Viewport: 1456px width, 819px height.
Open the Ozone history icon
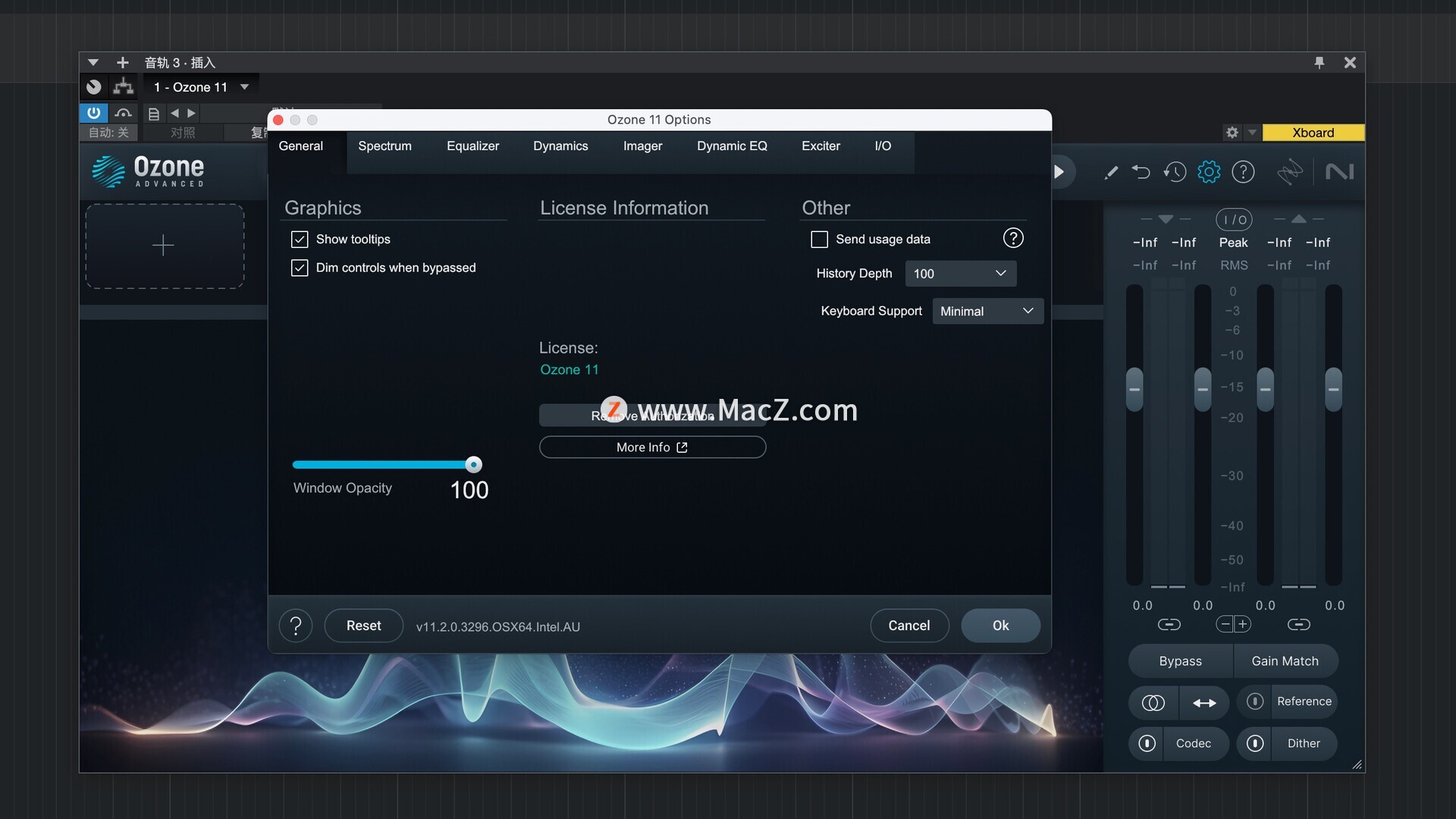coord(1175,172)
